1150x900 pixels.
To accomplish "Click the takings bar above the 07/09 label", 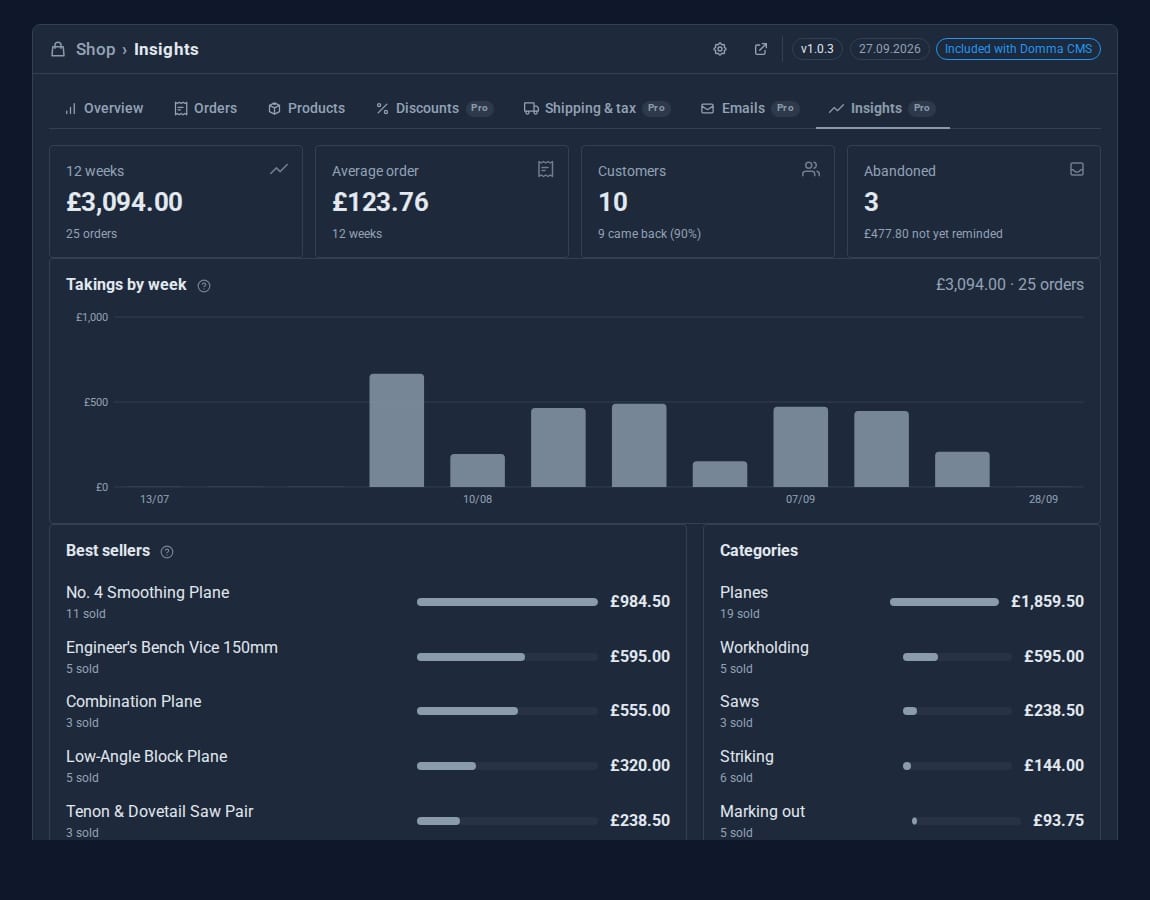I will tap(801, 447).
